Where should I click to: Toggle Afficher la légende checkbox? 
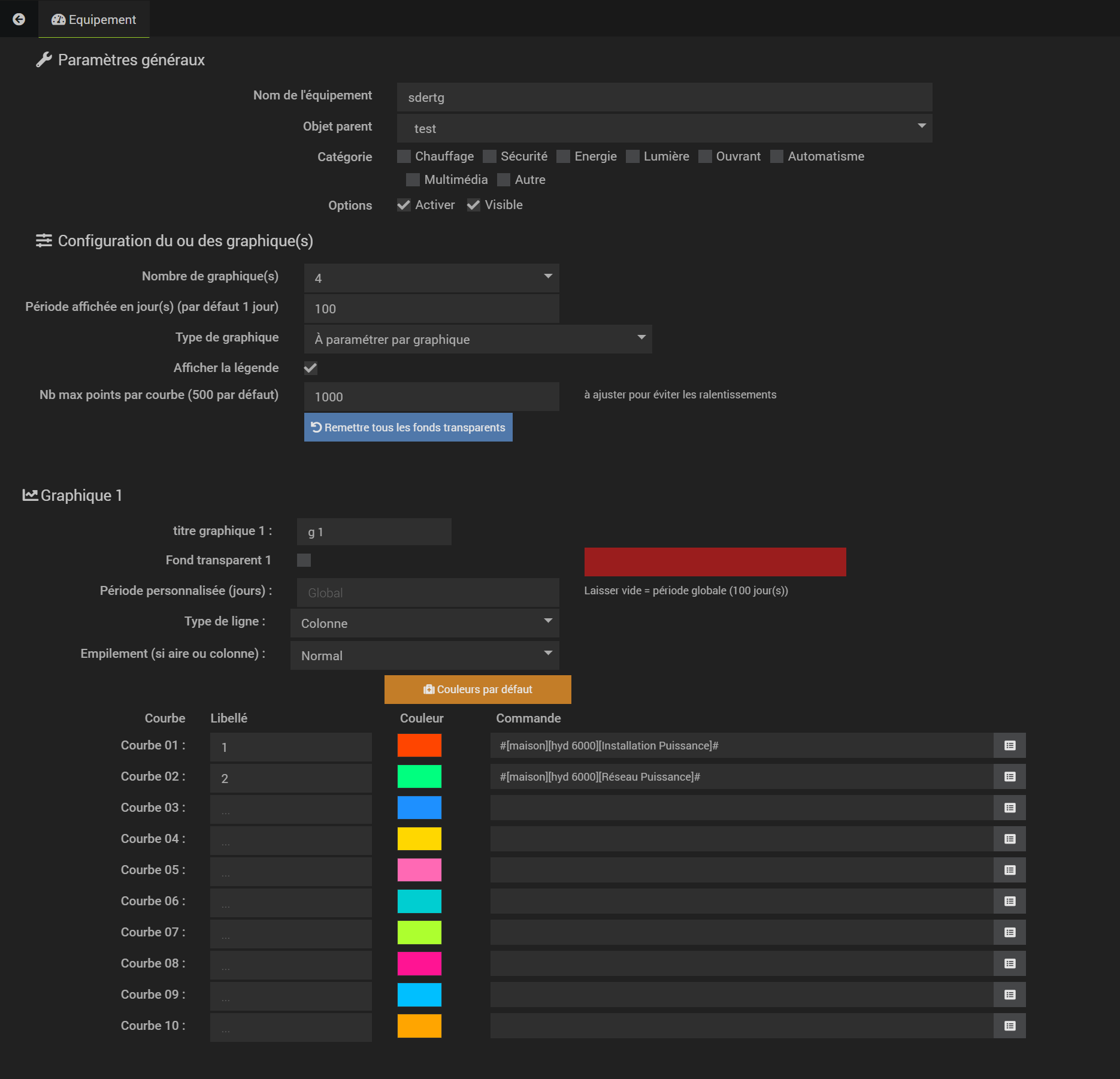coord(311,368)
